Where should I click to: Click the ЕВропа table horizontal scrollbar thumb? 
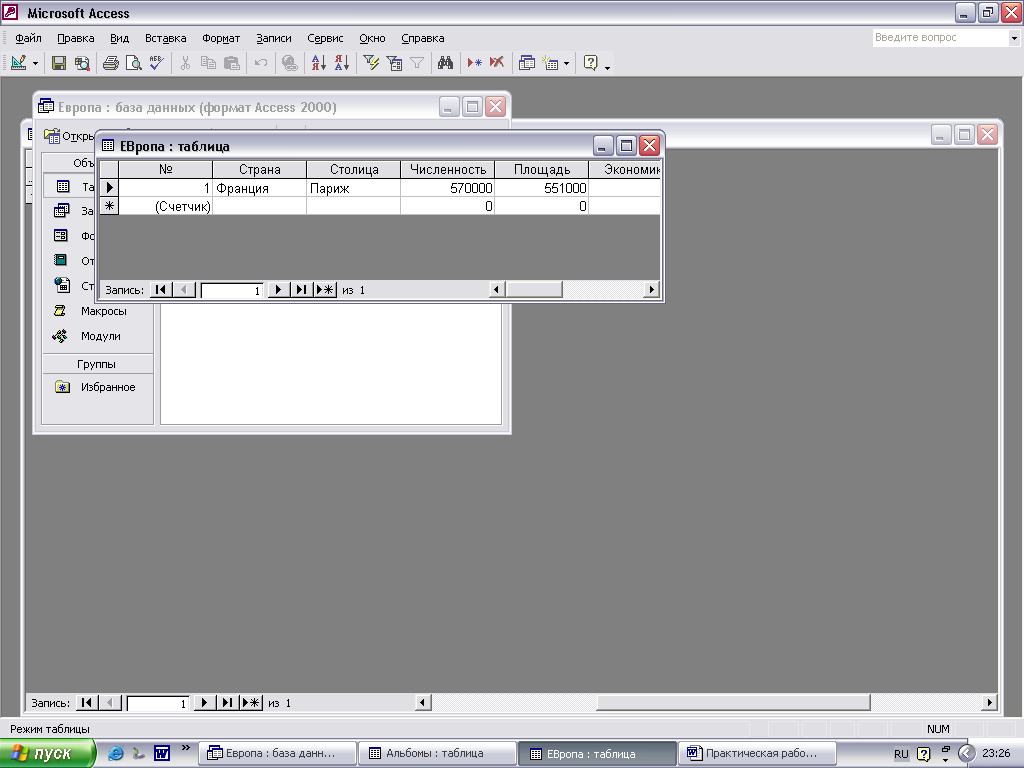[x=534, y=289]
